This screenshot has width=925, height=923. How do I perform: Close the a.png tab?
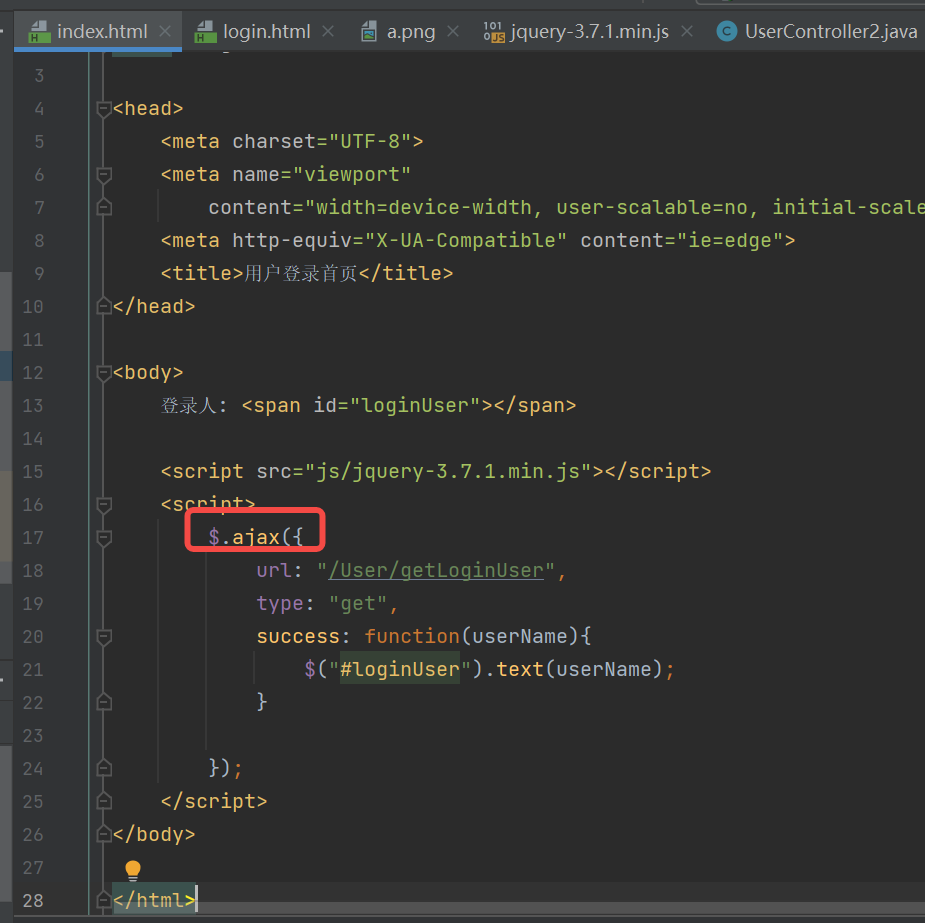pyautogui.click(x=452, y=31)
